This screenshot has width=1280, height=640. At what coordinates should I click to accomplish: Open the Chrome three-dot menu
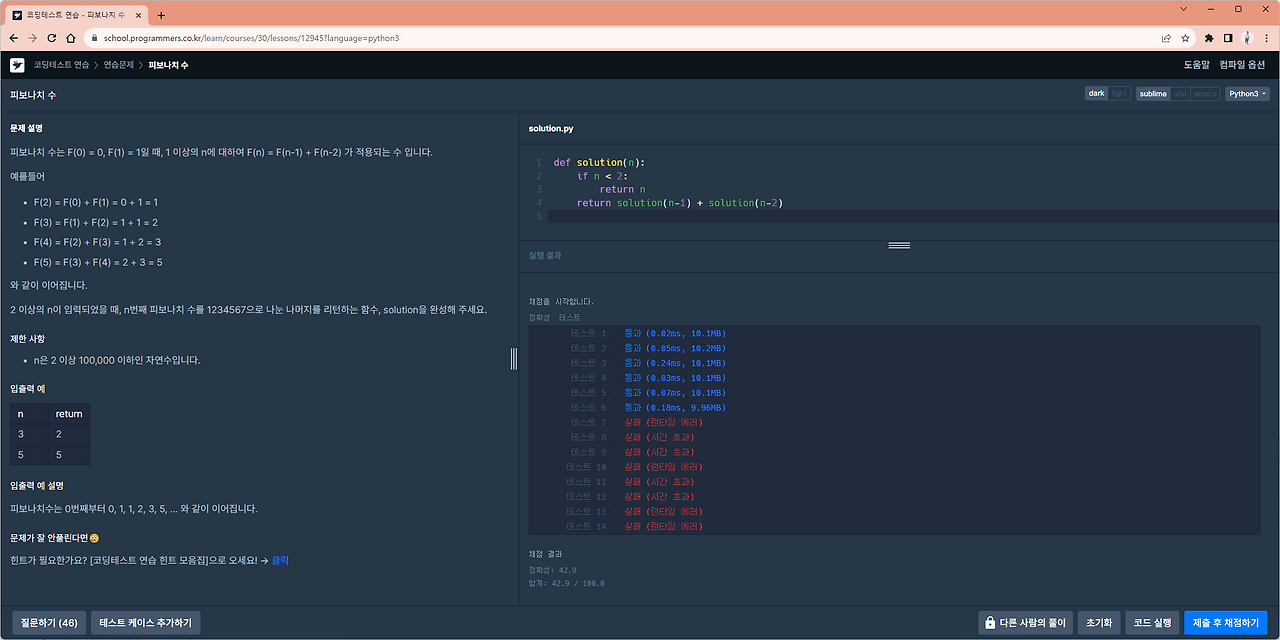point(1267,38)
